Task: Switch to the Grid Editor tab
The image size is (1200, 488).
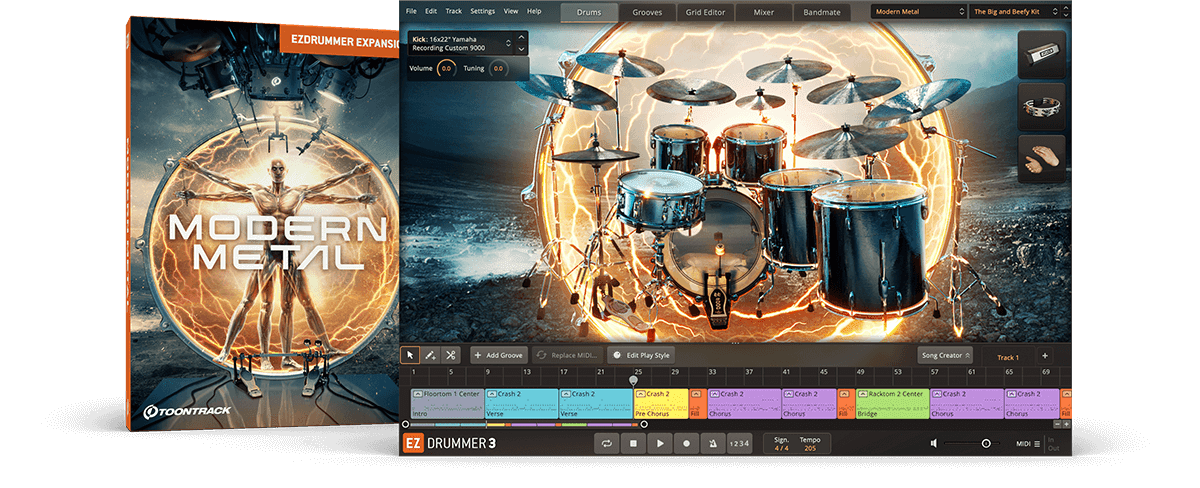Action: 705,12
